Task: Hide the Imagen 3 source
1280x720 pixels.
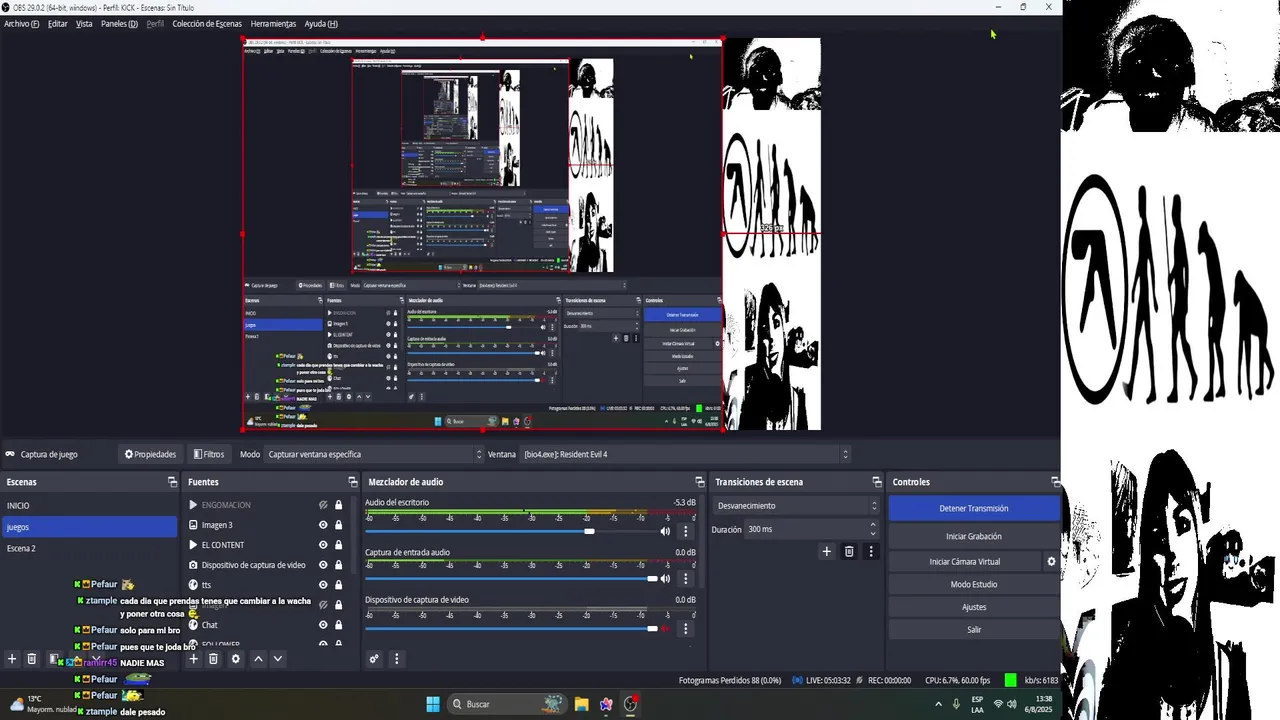Action: click(x=323, y=525)
